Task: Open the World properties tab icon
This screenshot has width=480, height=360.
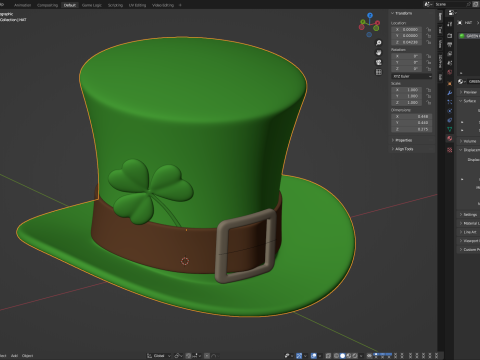Action: tap(450, 72)
